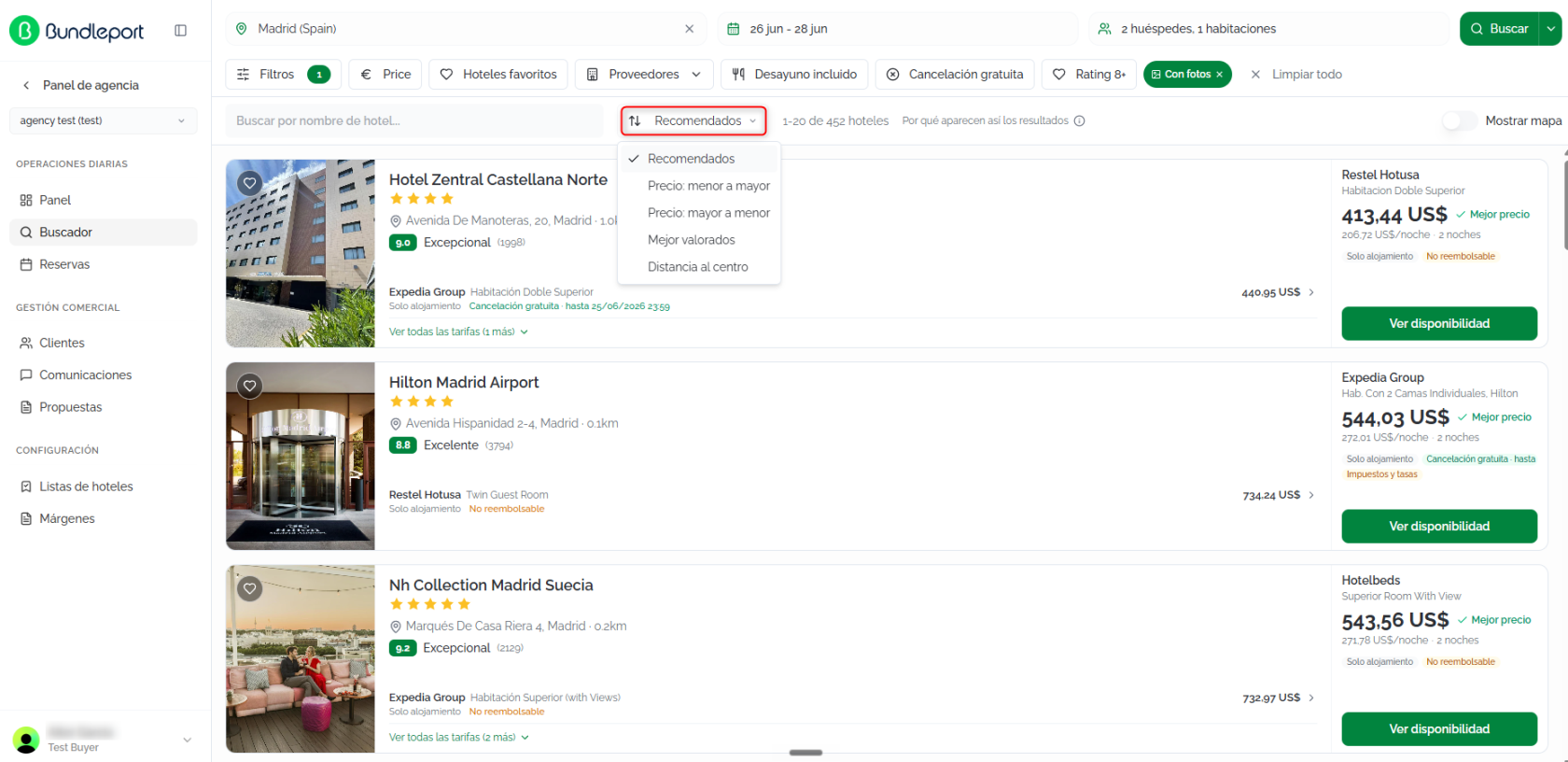The width and height of the screenshot is (1568, 762).
Task: Open the Filtros panel
Action: tap(283, 75)
